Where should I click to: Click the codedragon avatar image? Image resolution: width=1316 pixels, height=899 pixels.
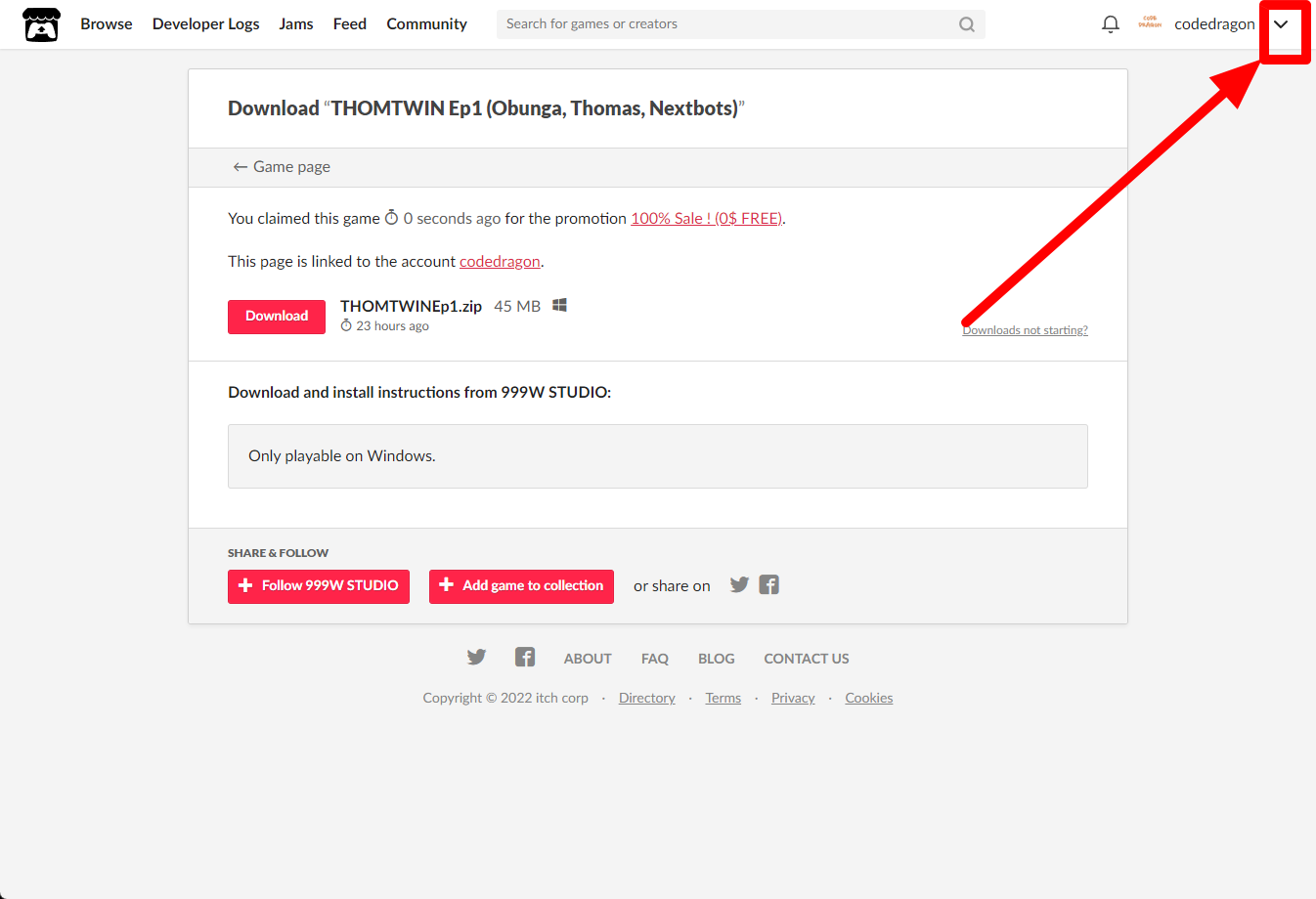click(1150, 23)
